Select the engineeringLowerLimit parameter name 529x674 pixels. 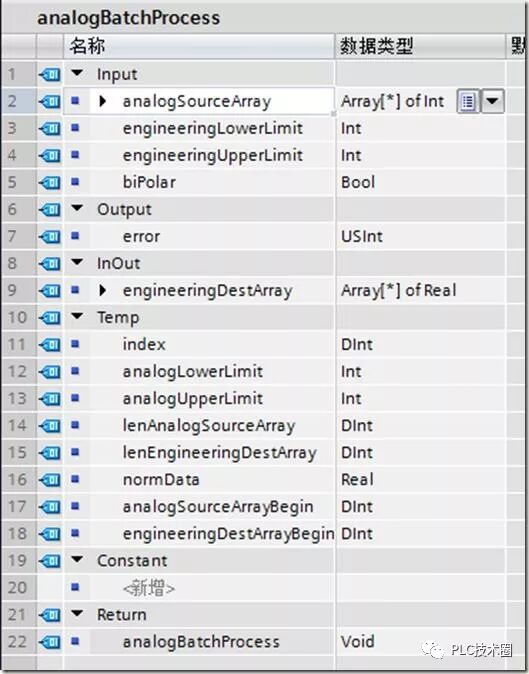(x=213, y=129)
